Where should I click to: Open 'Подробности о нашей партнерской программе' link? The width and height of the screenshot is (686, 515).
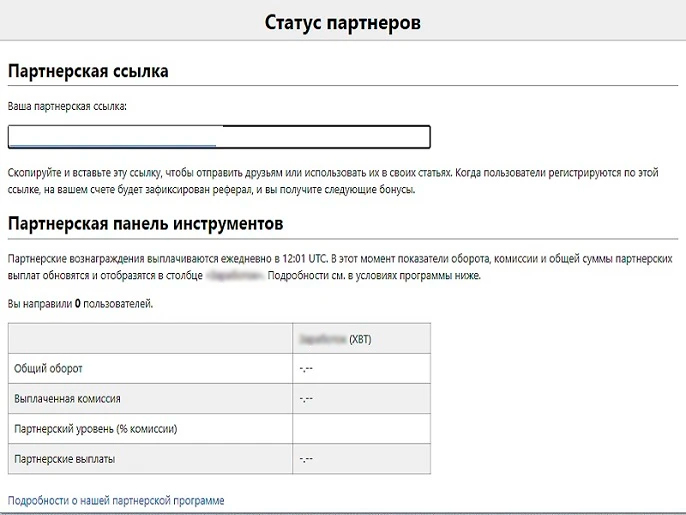pos(116,501)
